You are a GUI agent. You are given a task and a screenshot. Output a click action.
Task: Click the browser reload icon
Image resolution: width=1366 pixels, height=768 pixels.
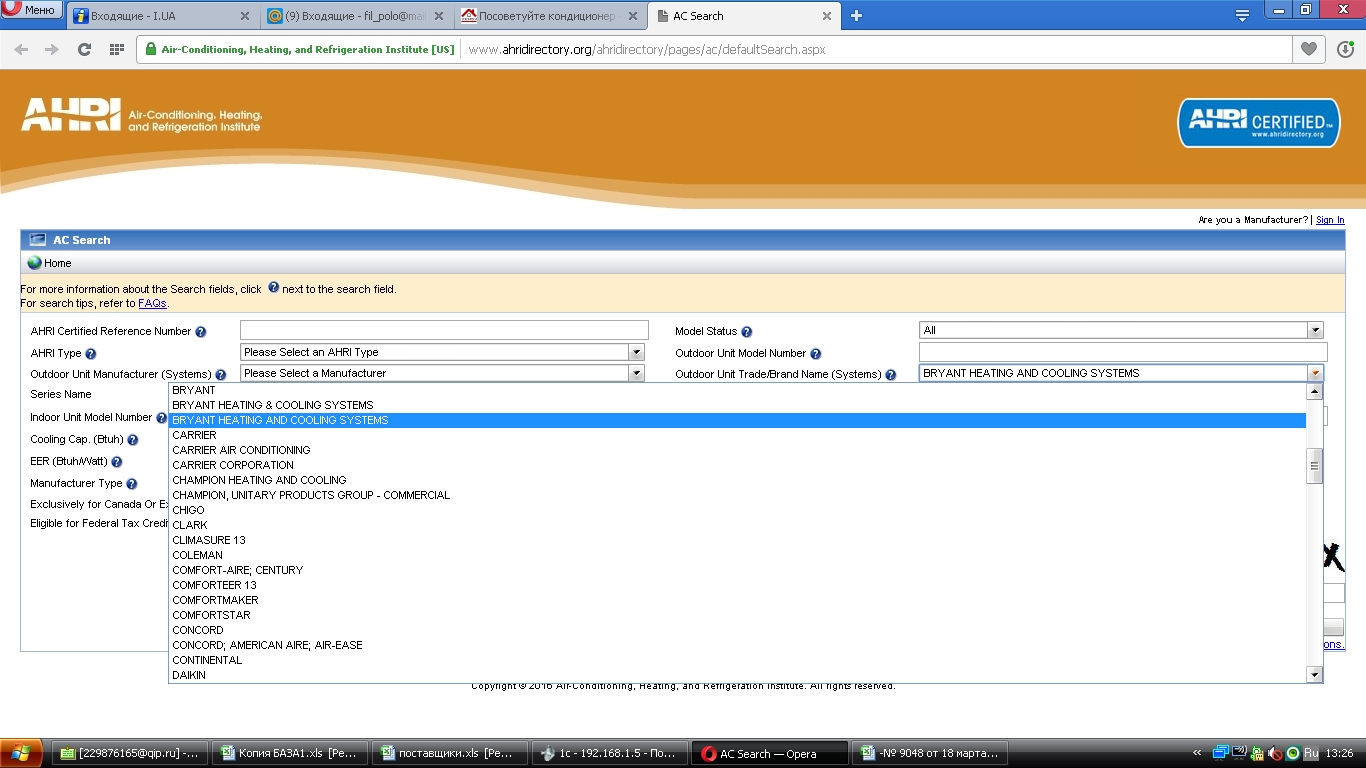click(x=84, y=49)
